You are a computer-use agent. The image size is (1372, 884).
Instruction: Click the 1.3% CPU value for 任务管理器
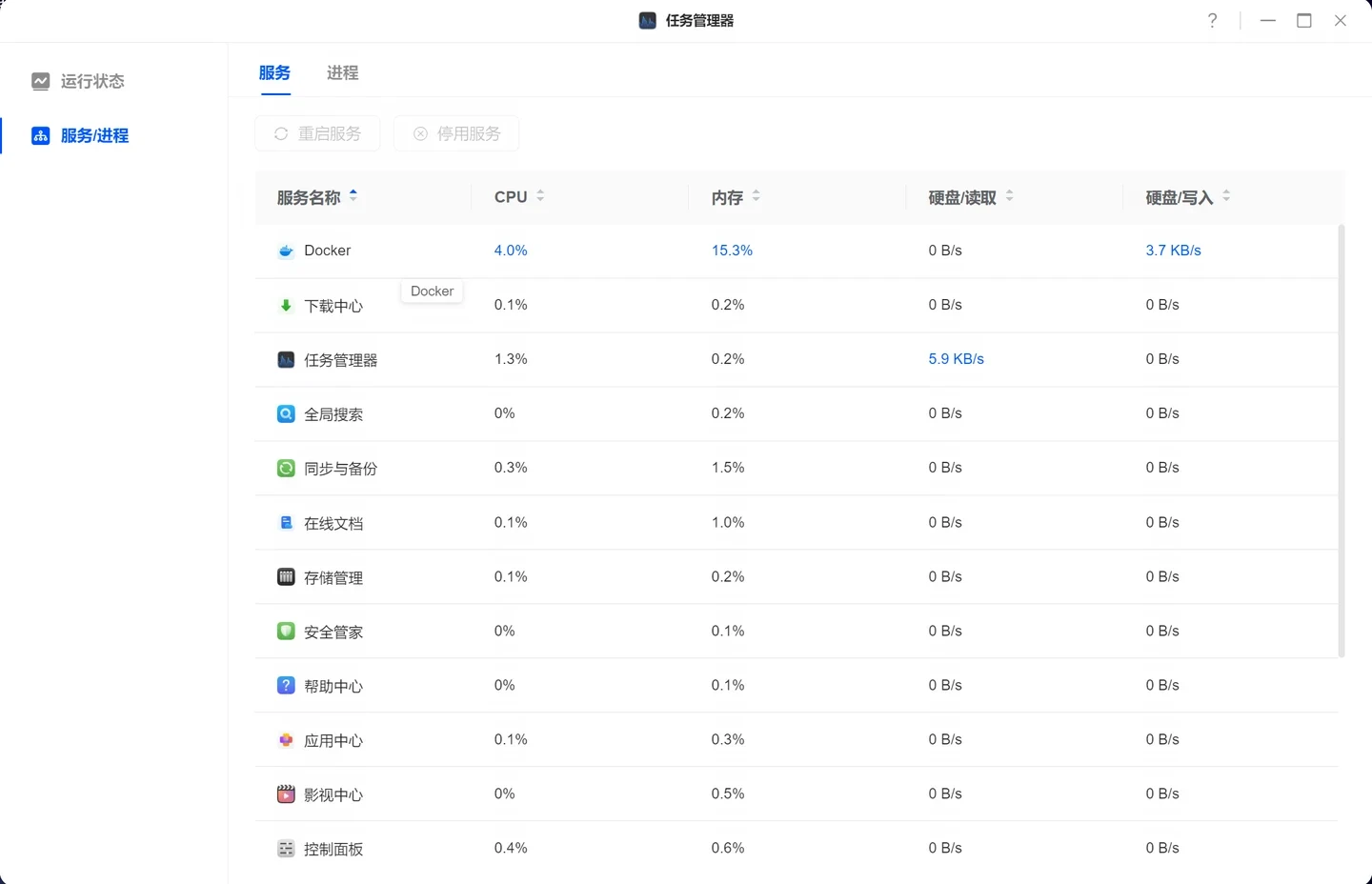pos(511,359)
